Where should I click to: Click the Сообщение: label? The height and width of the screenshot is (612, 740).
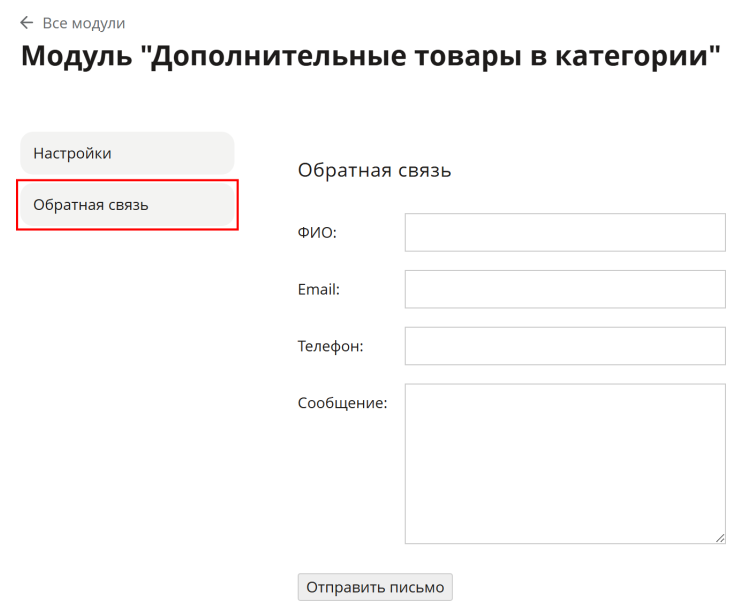pyautogui.click(x=342, y=403)
